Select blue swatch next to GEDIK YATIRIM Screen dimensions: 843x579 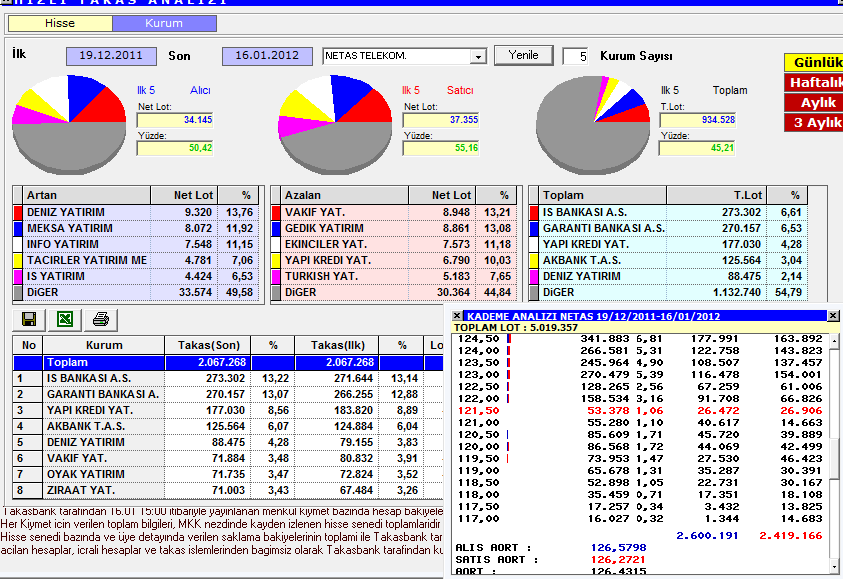pyautogui.click(x=276, y=228)
